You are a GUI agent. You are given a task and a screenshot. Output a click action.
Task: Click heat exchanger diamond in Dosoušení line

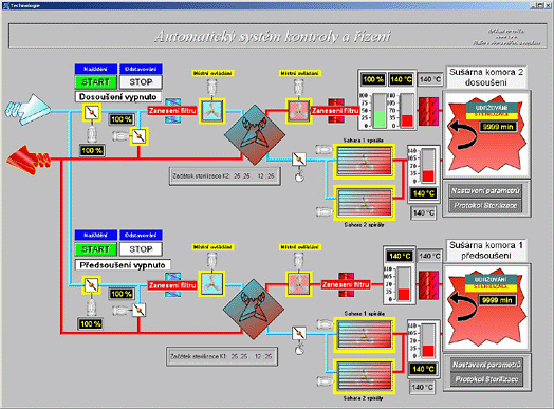[x=254, y=135]
